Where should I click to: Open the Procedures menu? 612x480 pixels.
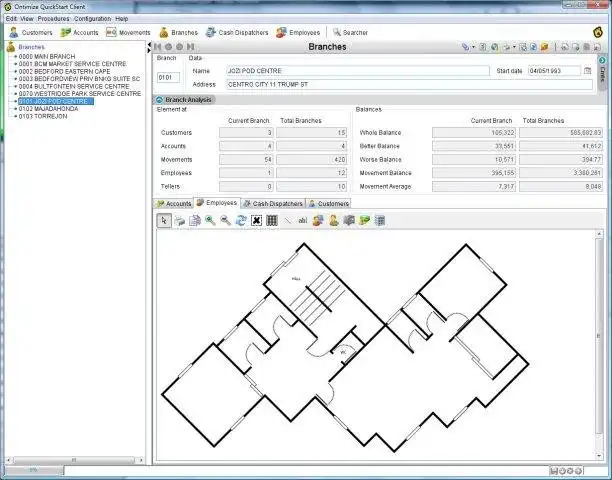pos(53,19)
